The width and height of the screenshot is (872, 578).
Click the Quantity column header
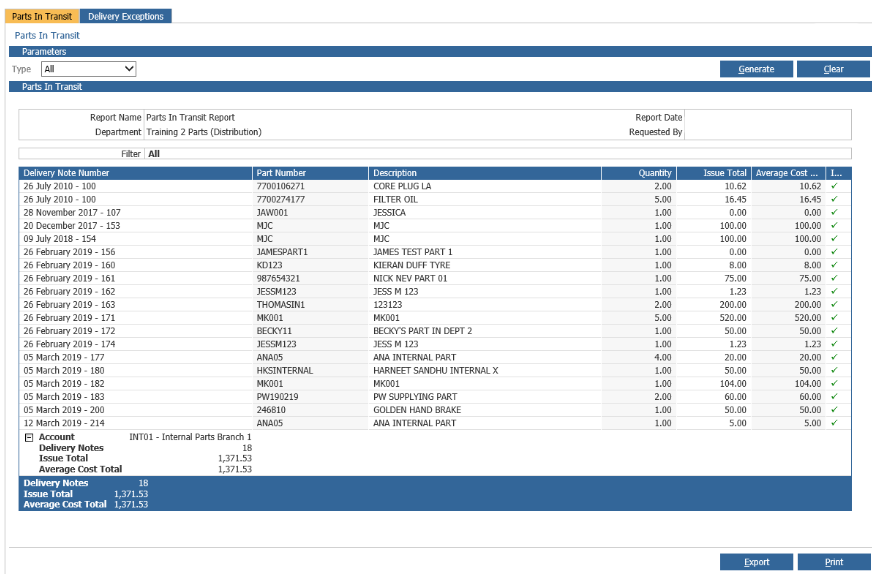coord(638,173)
